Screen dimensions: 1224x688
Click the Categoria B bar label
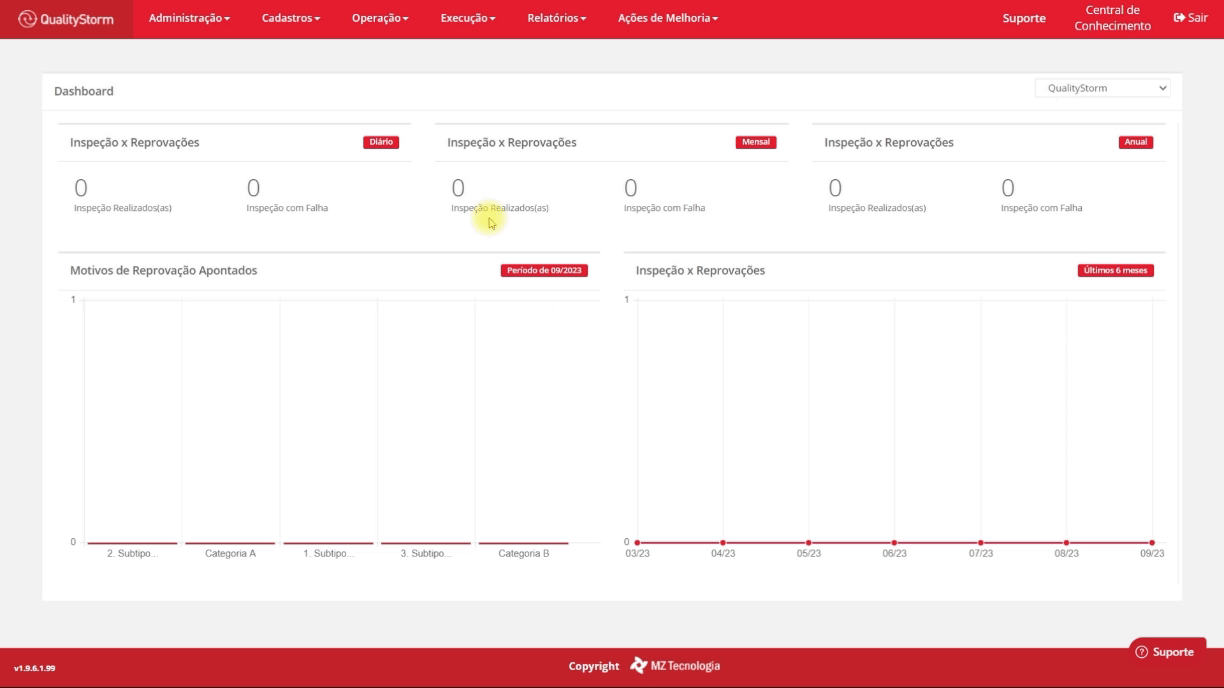coord(524,553)
